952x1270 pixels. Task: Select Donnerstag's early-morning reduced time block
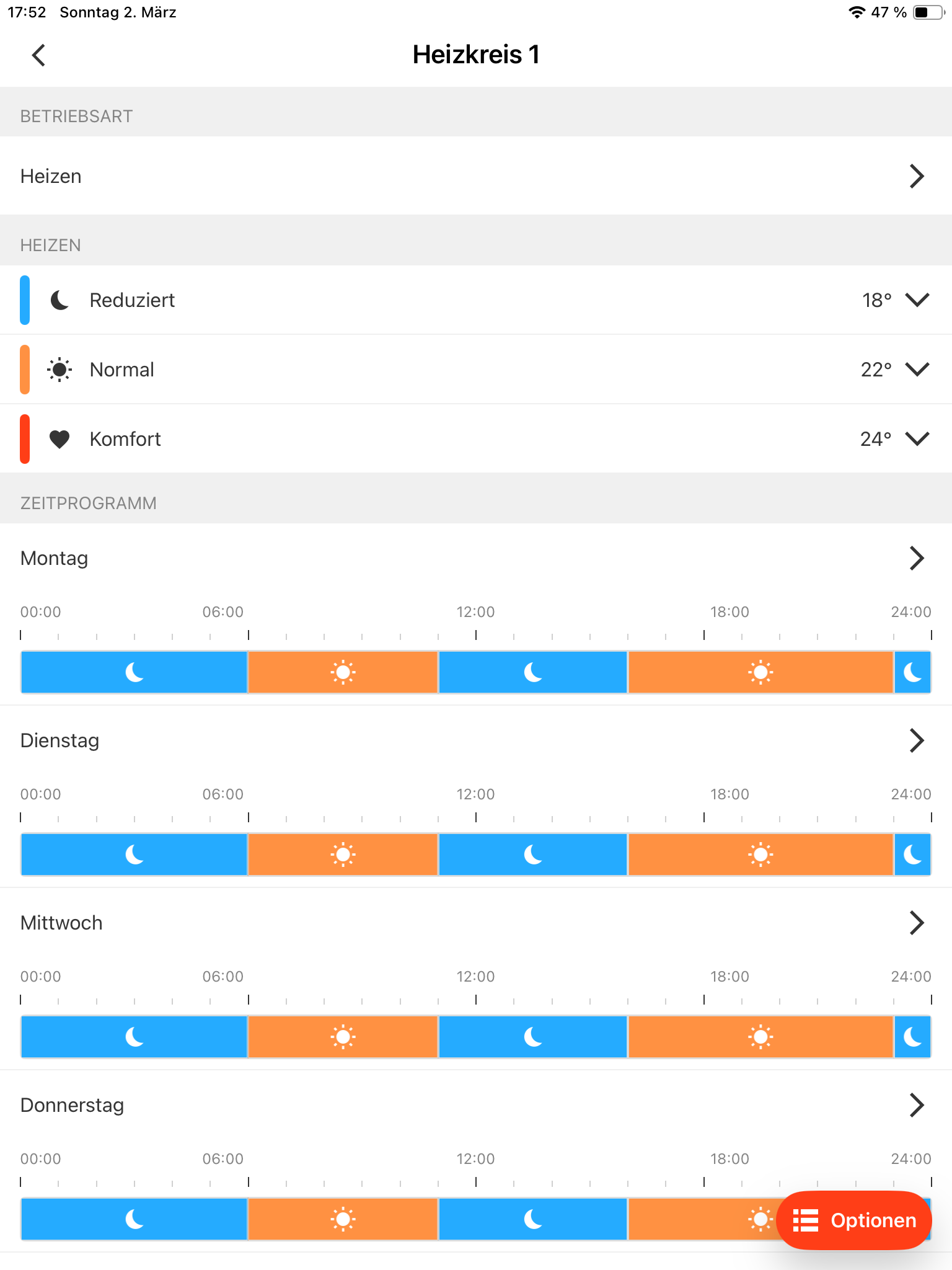134,1219
